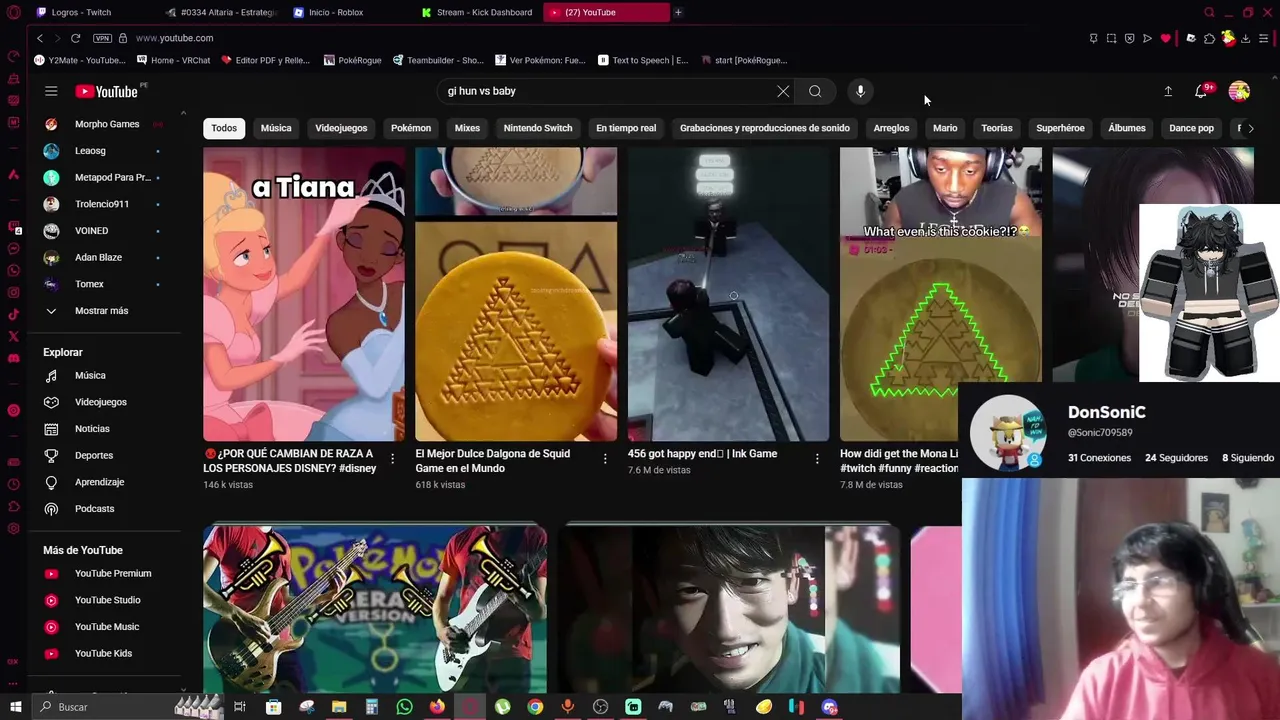Open the Noticias explore section
The image size is (1280, 720).
point(106,429)
